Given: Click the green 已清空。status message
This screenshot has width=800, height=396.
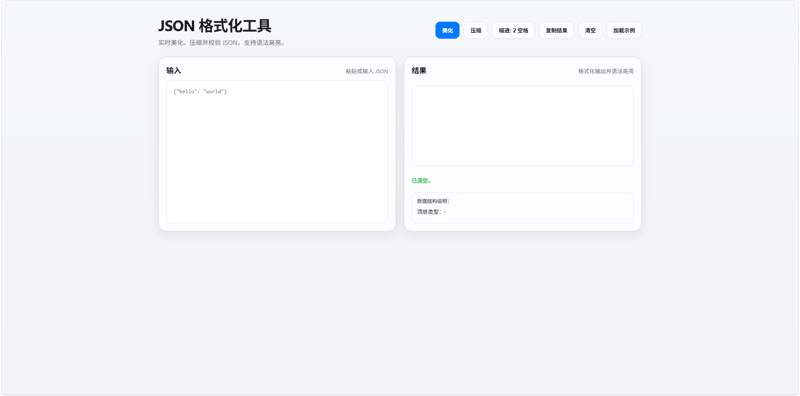Looking at the screenshot, I should [421, 181].
